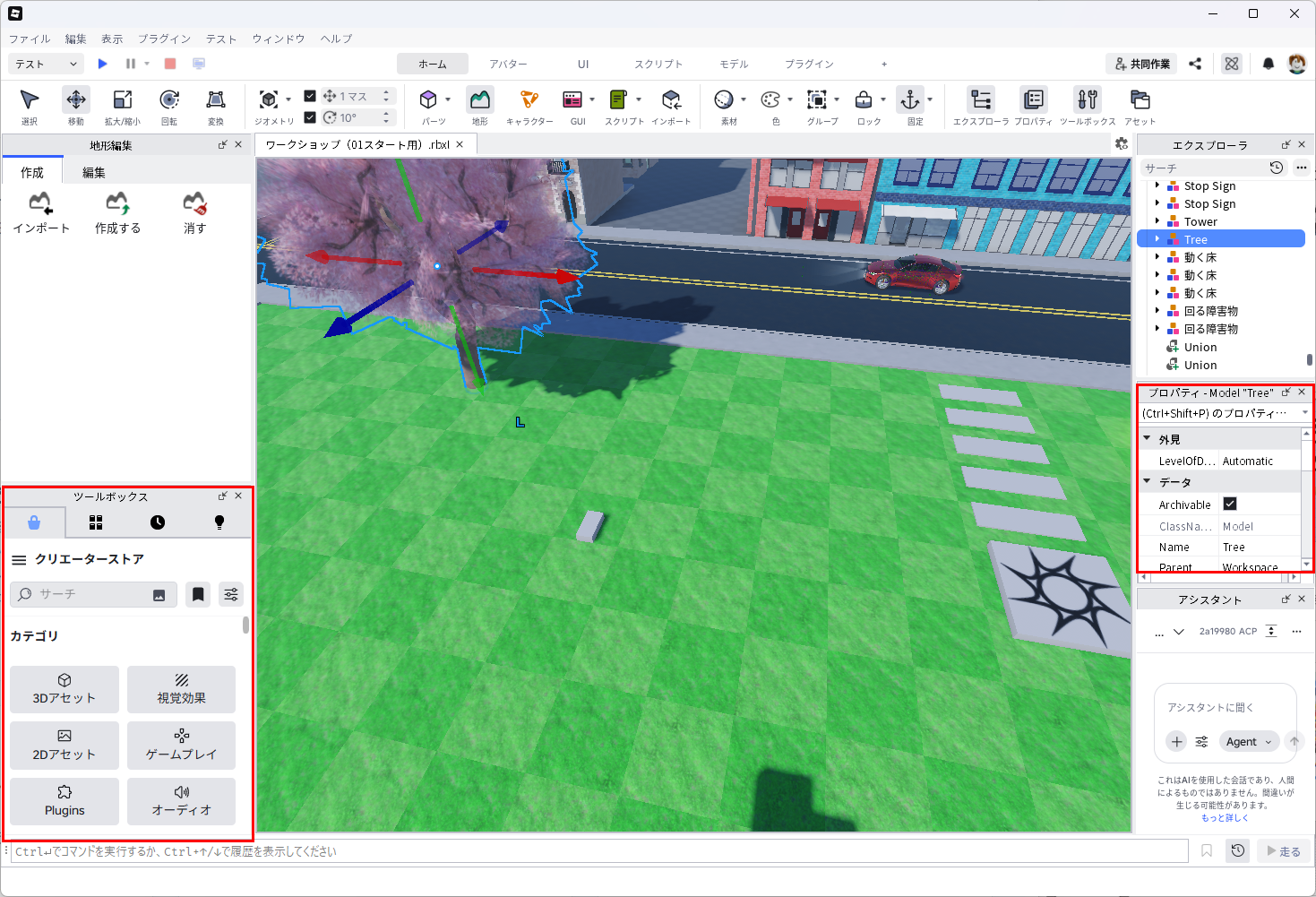Expand the Tree model arrow in Explorer

pyautogui.click(x=1157, y=239)
